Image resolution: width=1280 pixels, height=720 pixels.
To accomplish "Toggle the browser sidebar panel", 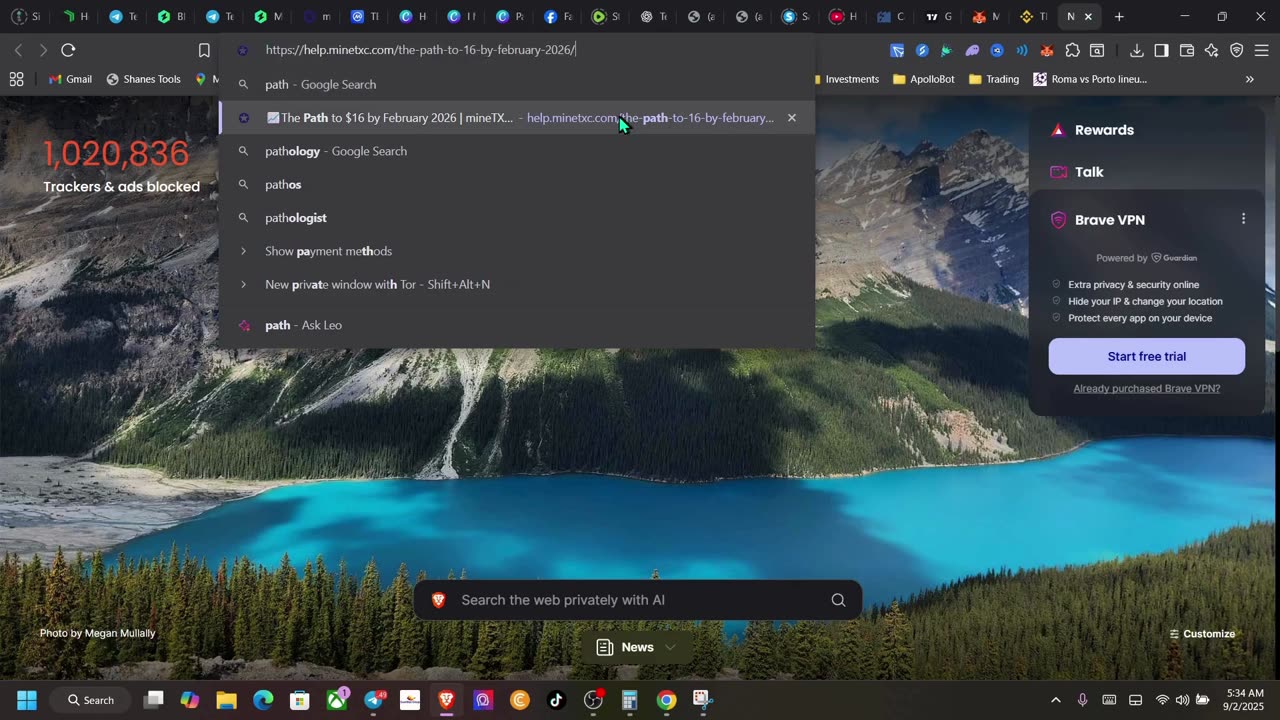I will coord(1161,50).
